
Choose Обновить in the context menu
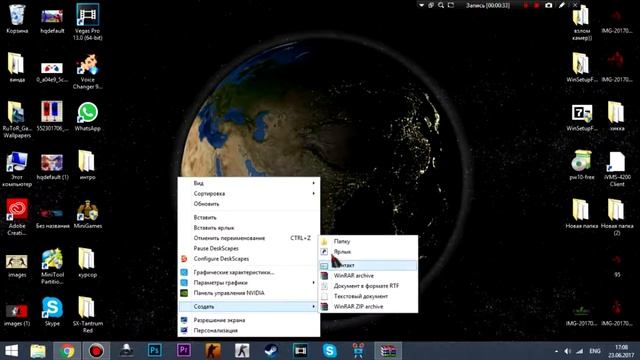pyautogui.click(x=249, y=204)
